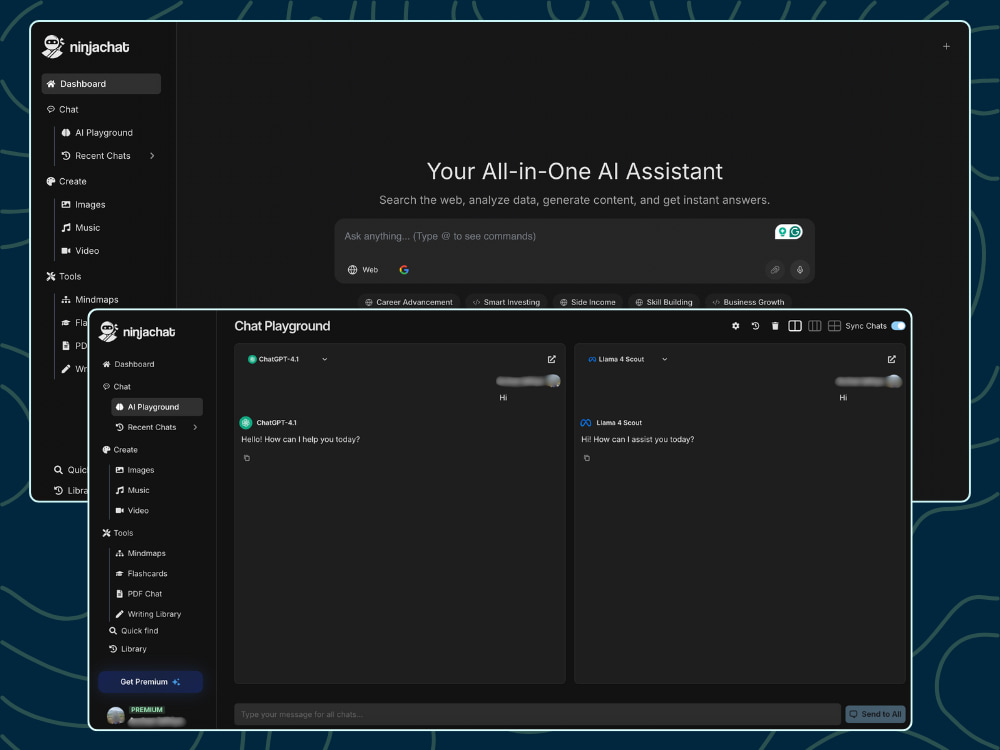
Task: Click Recent Chats in back window sidebar
Action: [x=96, y=156]
